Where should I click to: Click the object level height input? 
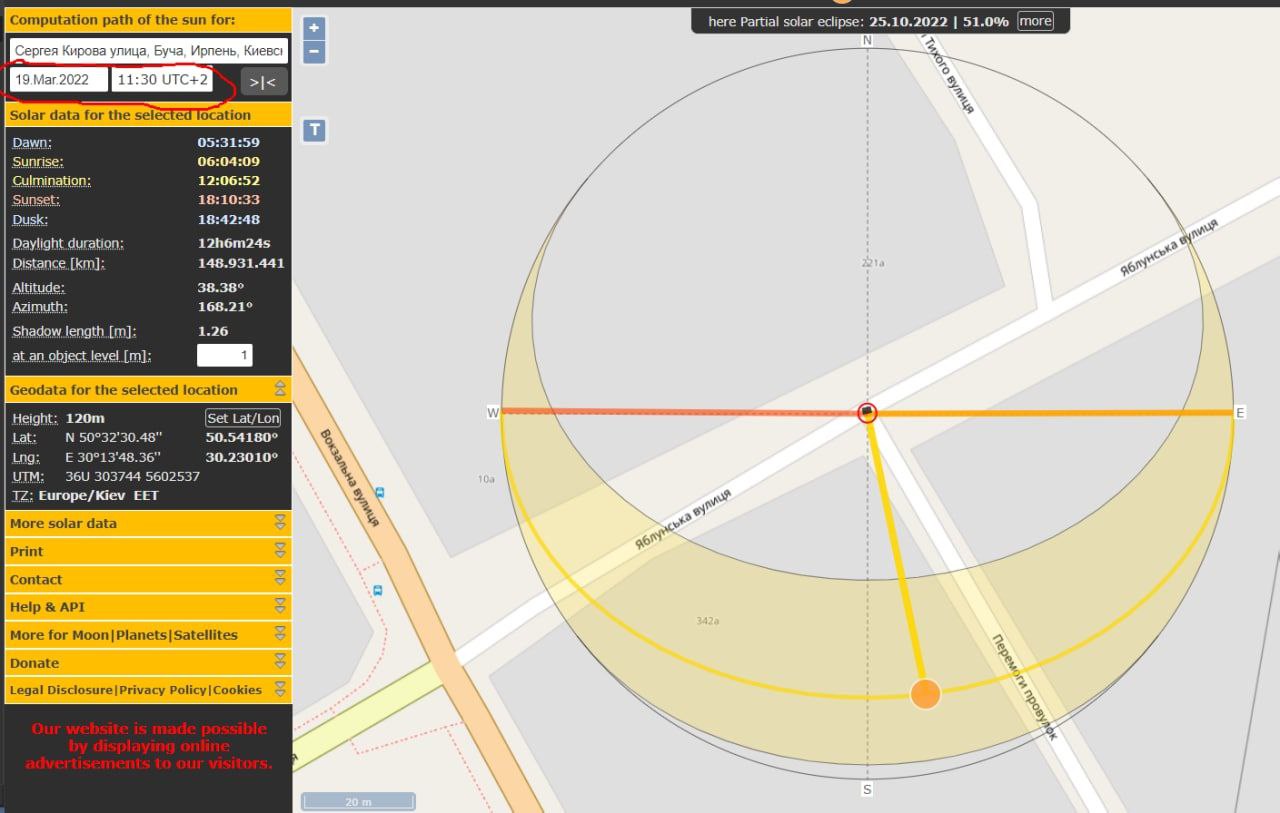[x=225, y=355]
